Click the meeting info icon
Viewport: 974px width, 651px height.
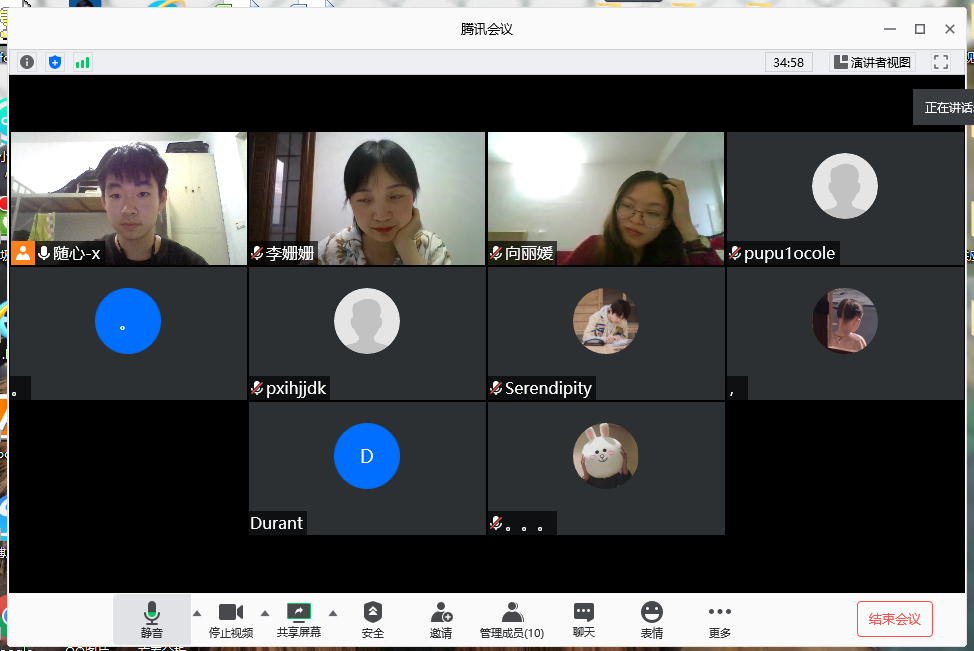[x=27, y=62]
